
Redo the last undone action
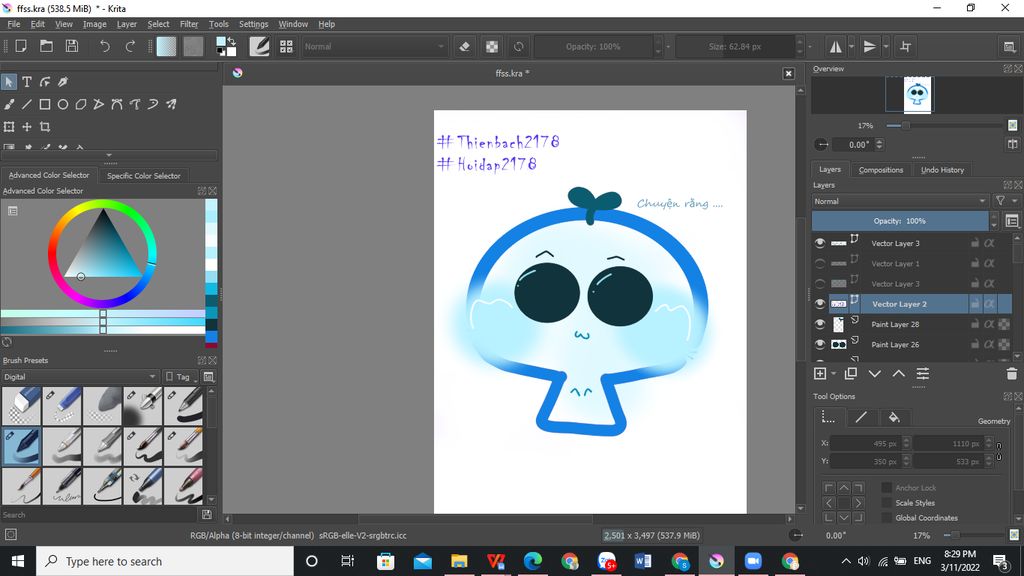[130, 46]
